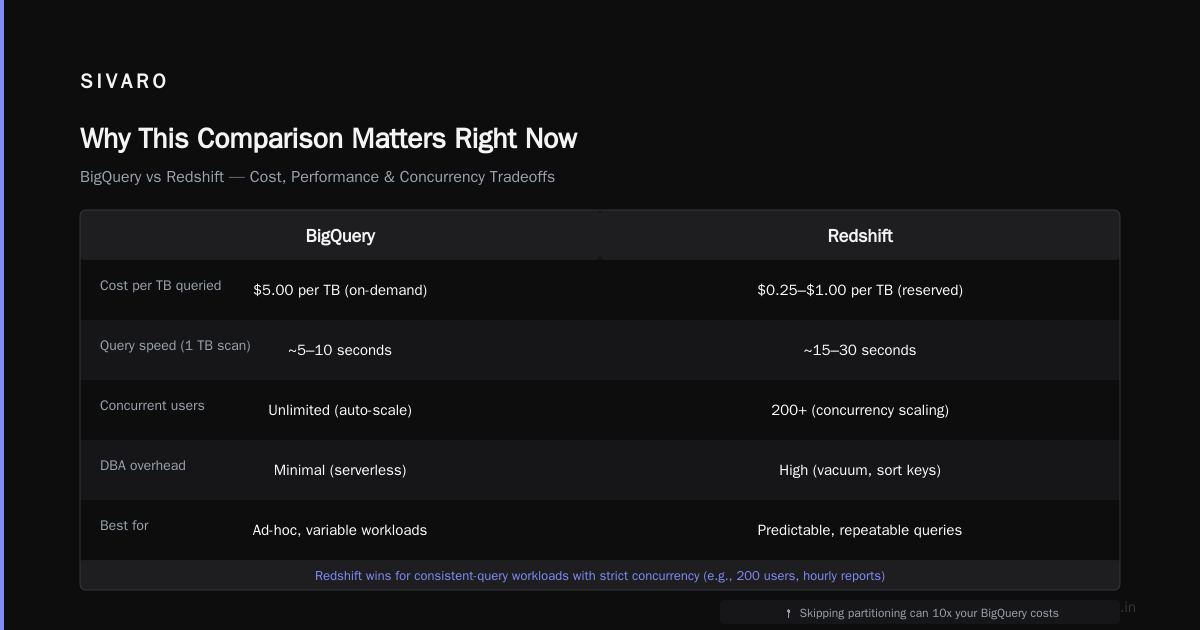Click the 'Query speed (1 TB scan)' label
Screen dimensions: 1200x630
(x=175, y=345)
